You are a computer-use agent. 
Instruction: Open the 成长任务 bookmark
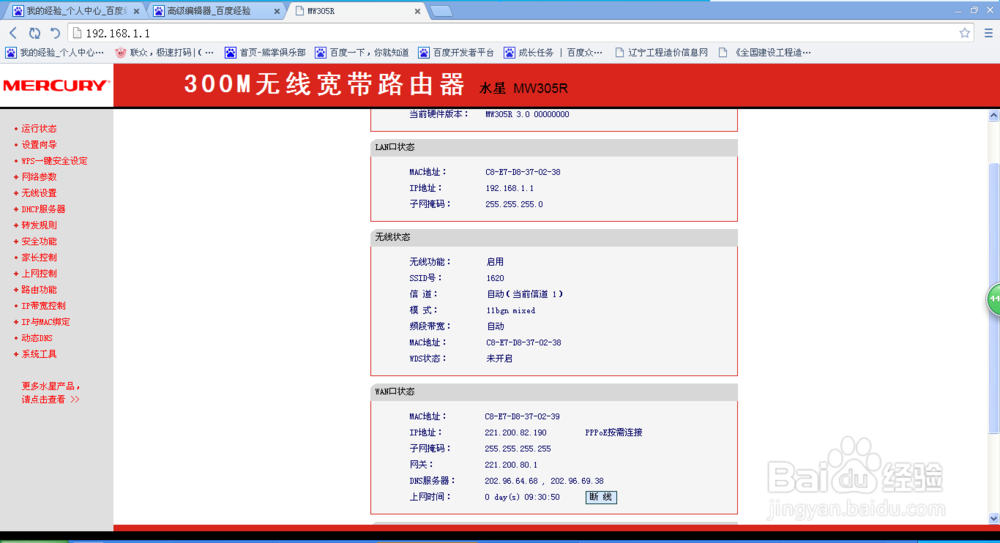553,53
